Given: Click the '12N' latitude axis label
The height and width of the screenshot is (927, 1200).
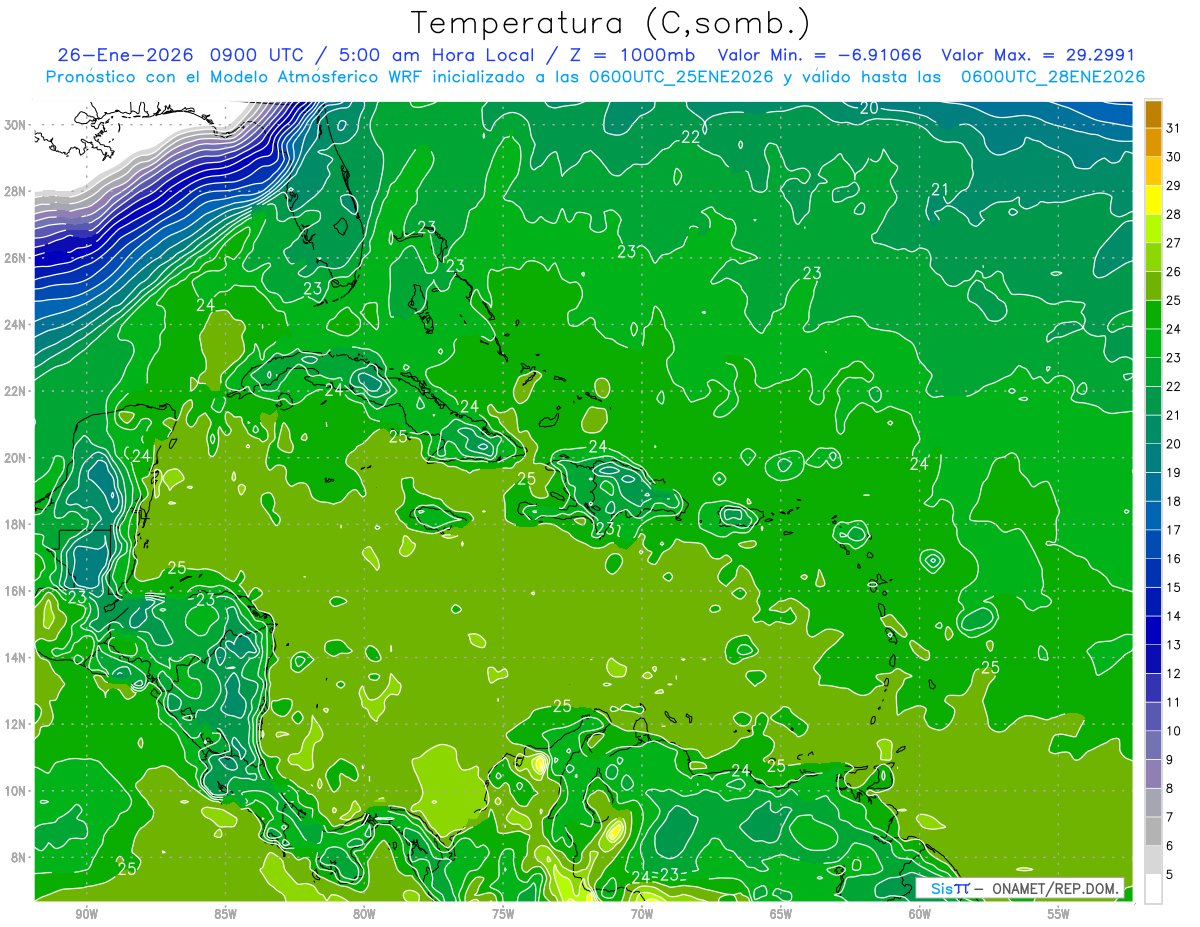Looking at the screenshot, I should 16,724.
